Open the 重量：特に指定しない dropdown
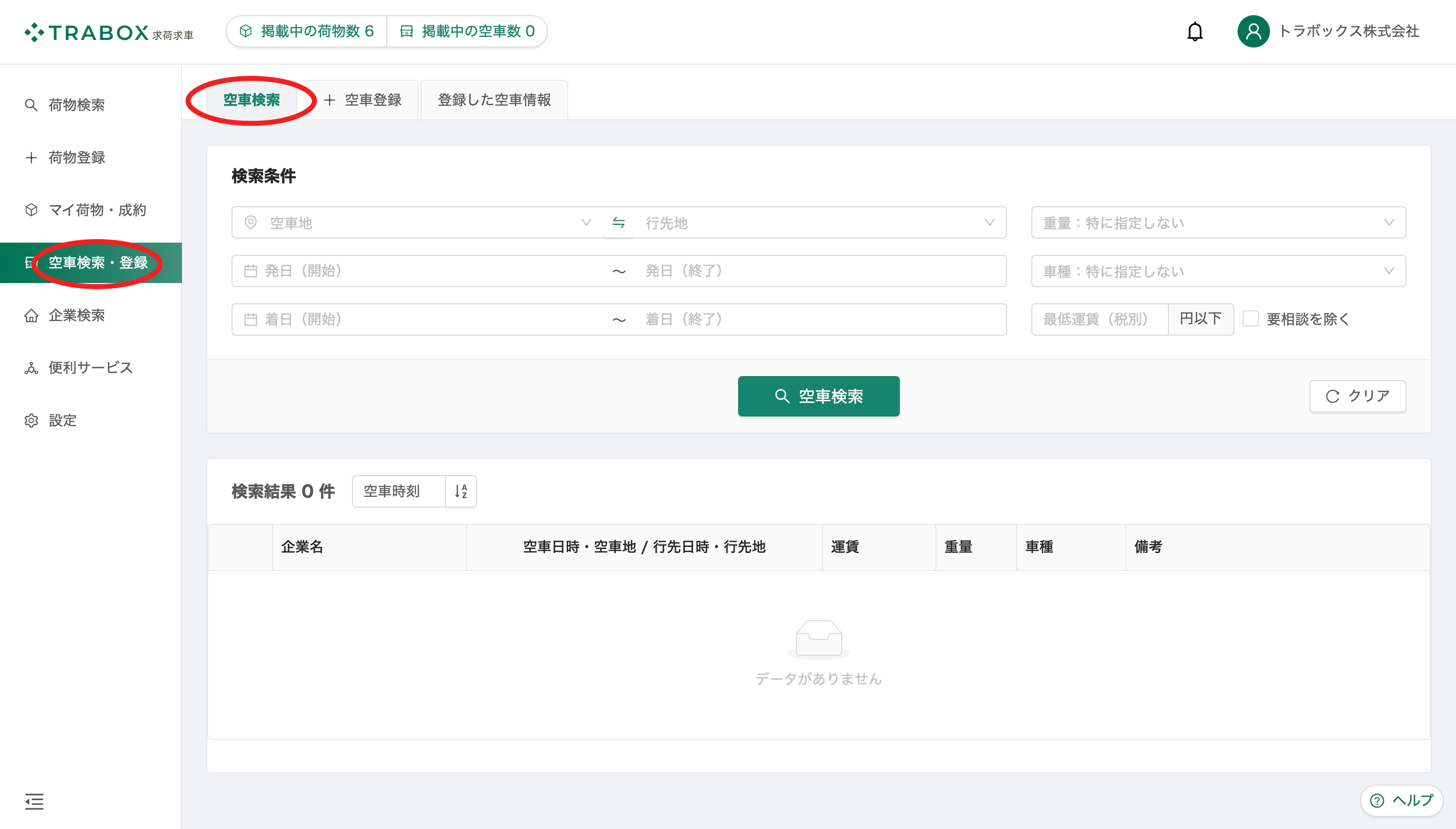1456x829 pixels. point(1218,222)
